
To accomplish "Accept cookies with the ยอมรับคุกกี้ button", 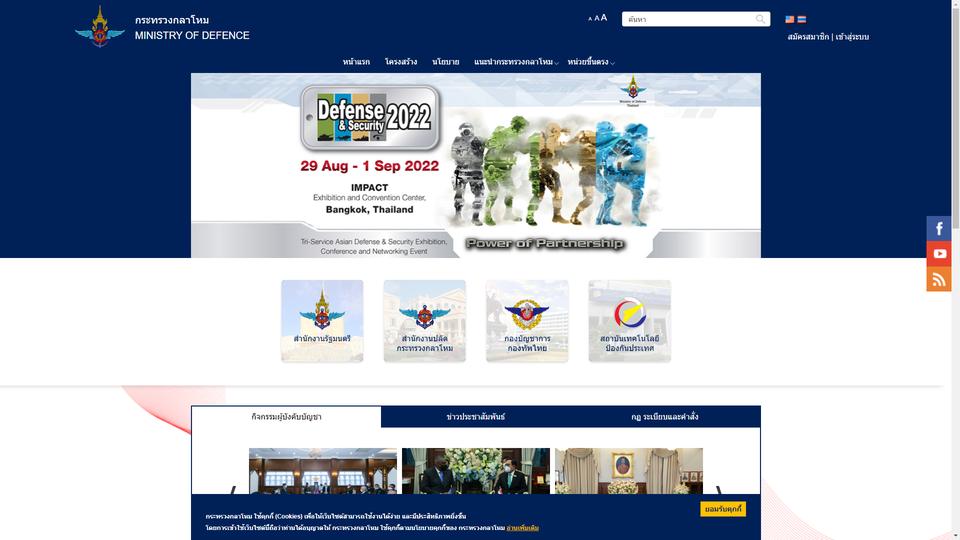I will point(723,509).
